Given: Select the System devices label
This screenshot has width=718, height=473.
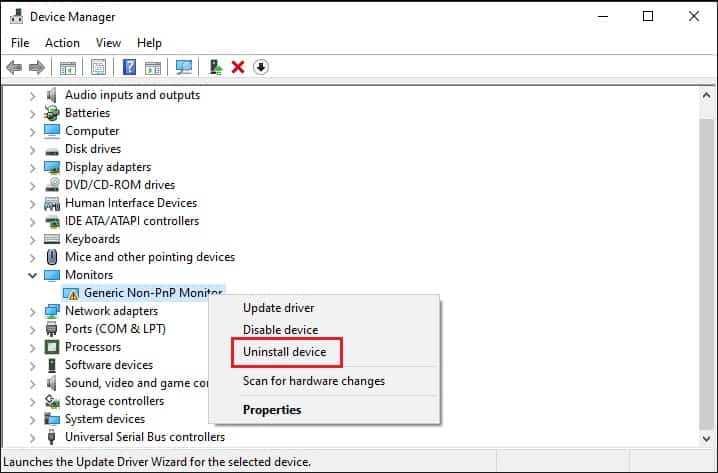Looking at the screenshot, I should pyautogui.click(x=105, y=419).
